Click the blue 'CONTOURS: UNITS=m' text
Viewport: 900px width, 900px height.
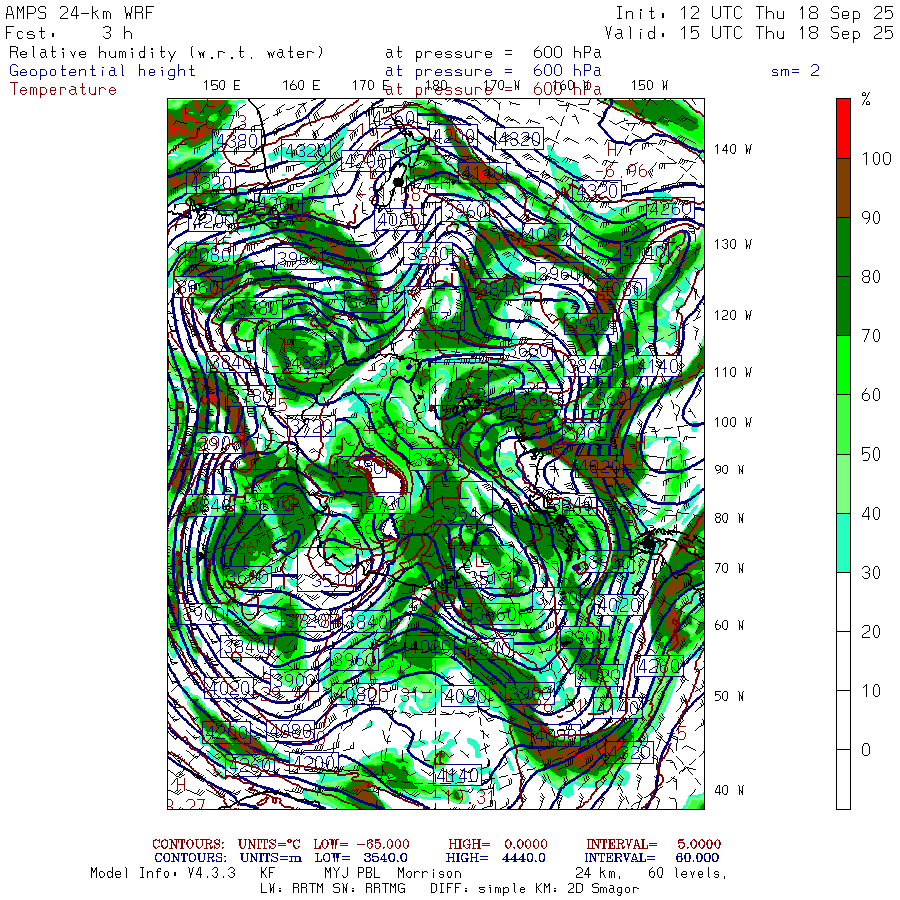pos(228,858)
